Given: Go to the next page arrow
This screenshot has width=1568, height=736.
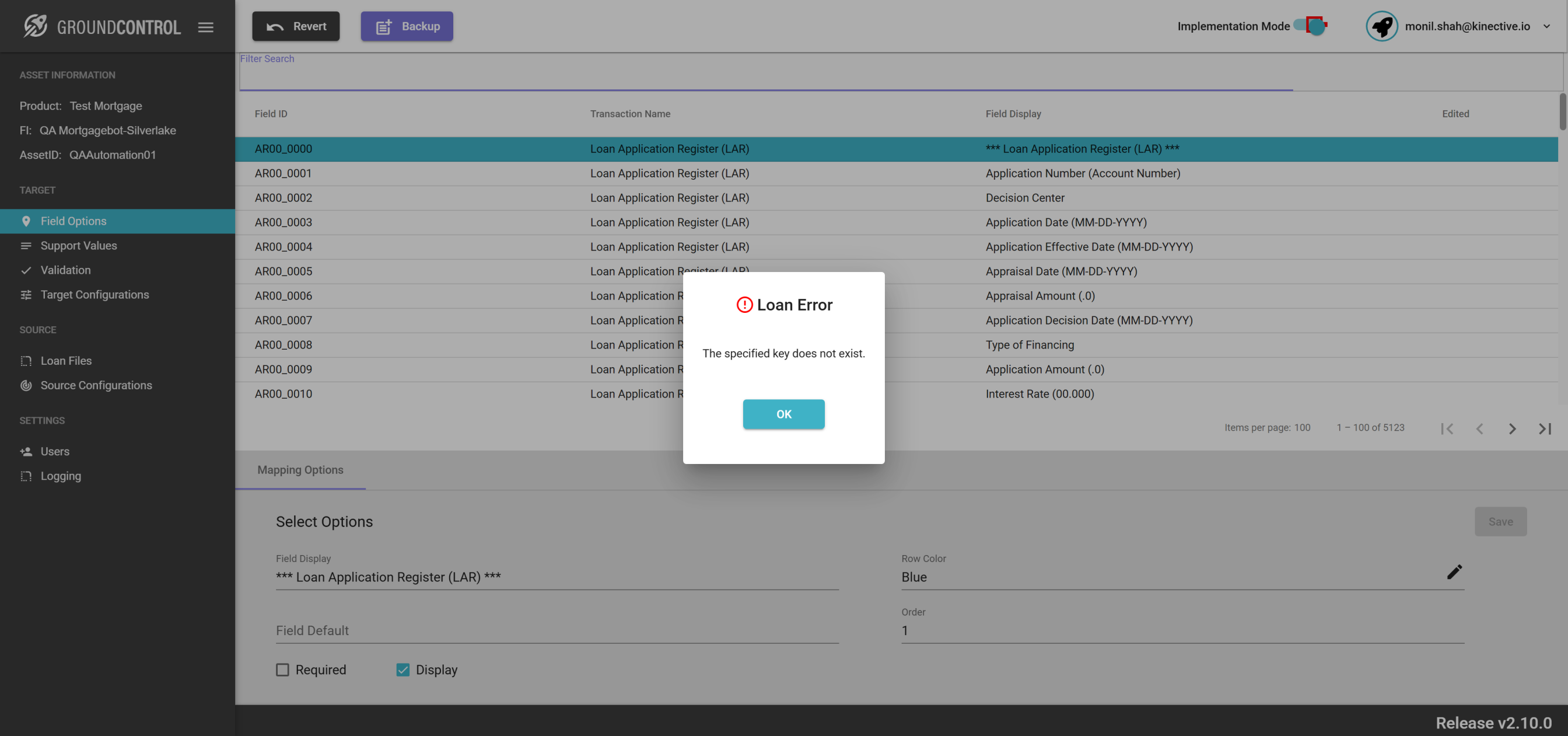Looking at the screenshot, I should tap(1512, 428).
